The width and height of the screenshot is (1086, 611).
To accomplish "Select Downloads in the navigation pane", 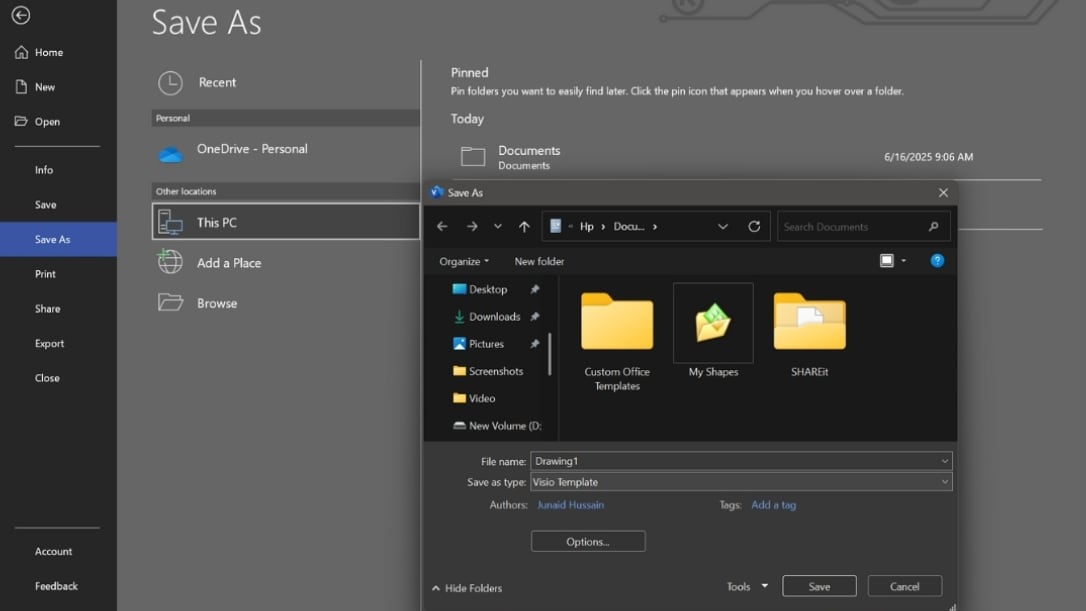I will click(x=495, y=317).
